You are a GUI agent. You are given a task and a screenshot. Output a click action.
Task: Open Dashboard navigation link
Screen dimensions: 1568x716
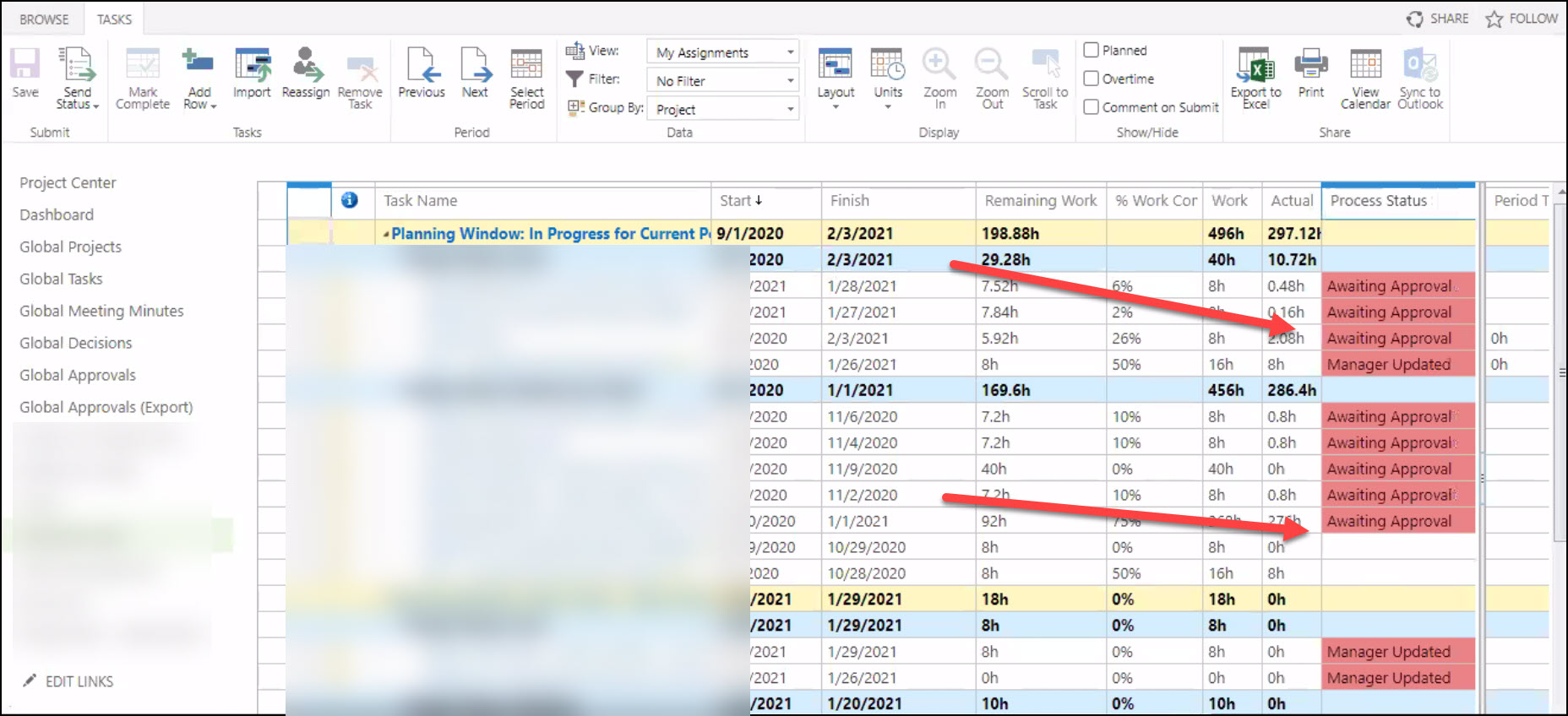[57, 214]
